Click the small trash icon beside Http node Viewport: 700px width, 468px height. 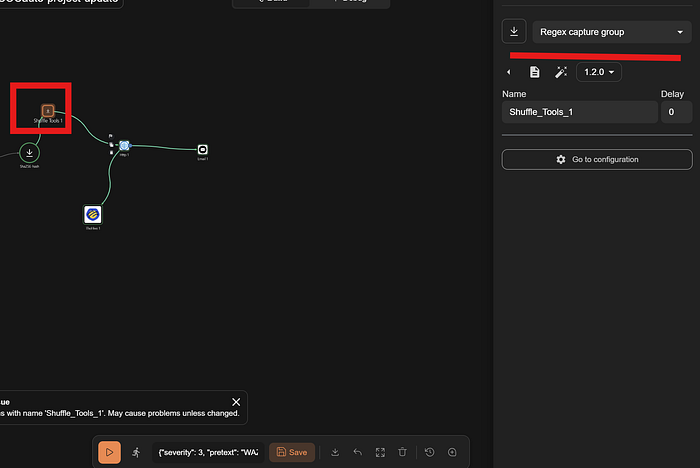click(x=111, y=153)
